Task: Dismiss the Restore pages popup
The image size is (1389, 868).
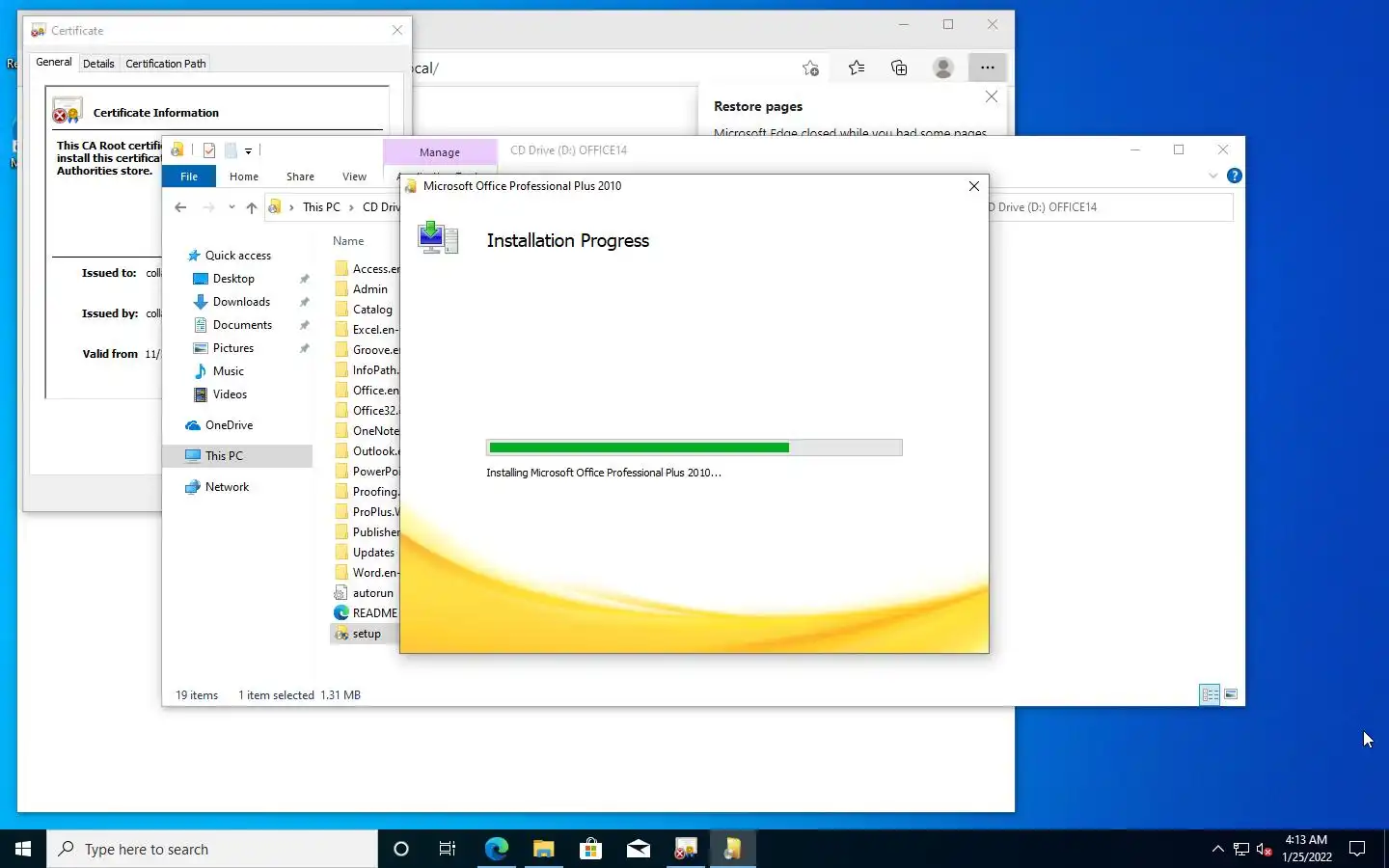Action: click(991, 96)
